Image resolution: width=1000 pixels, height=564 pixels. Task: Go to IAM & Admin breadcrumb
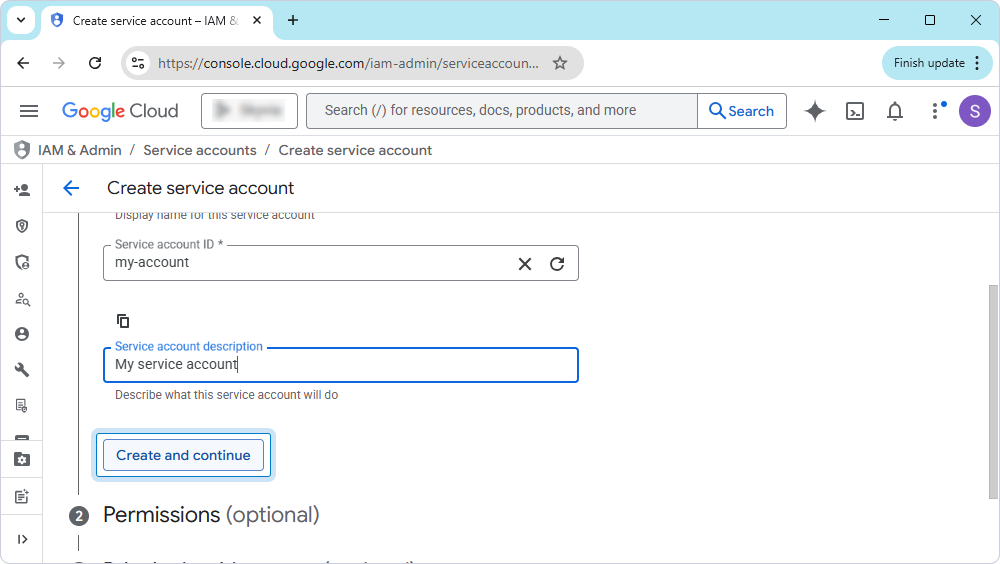[x=80, y=151]
